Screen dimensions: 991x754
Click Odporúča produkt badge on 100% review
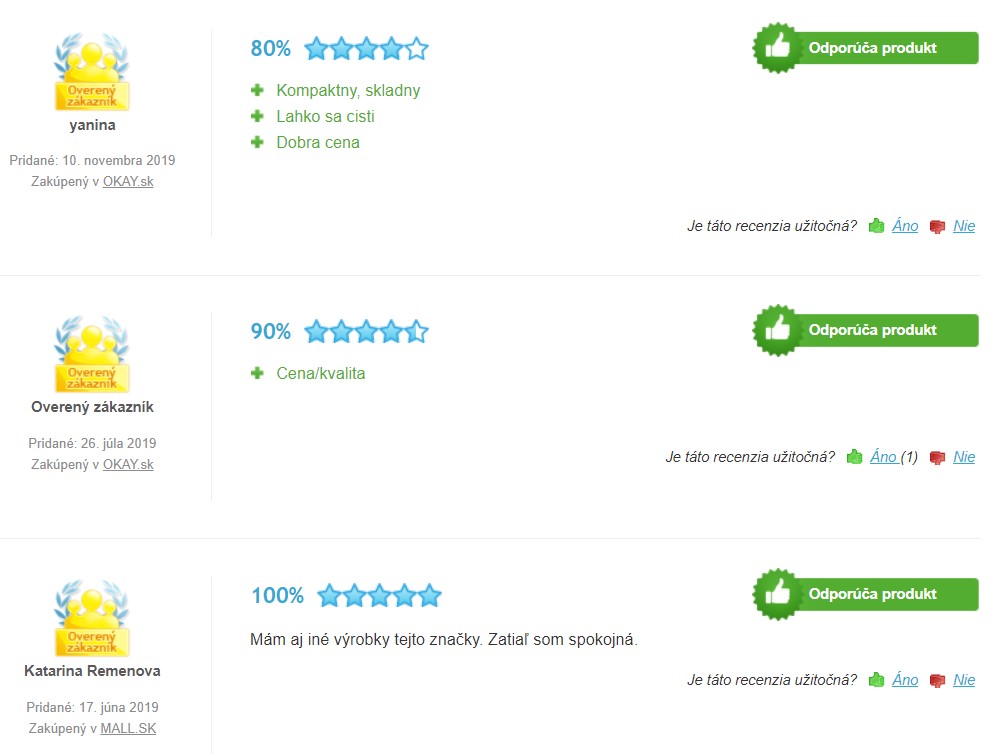(865, 594)
